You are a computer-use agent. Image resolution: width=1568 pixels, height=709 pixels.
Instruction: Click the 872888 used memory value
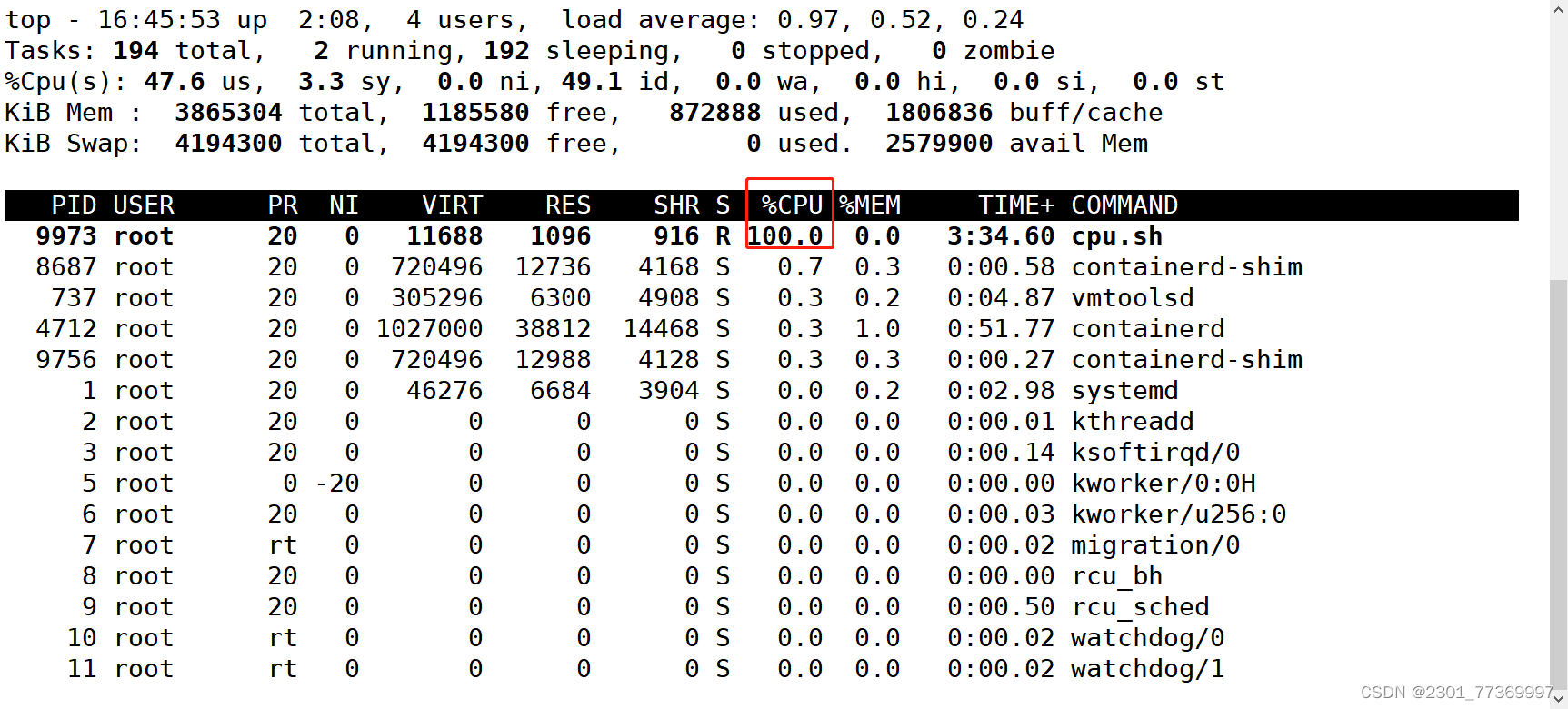[x=714, y=113]
